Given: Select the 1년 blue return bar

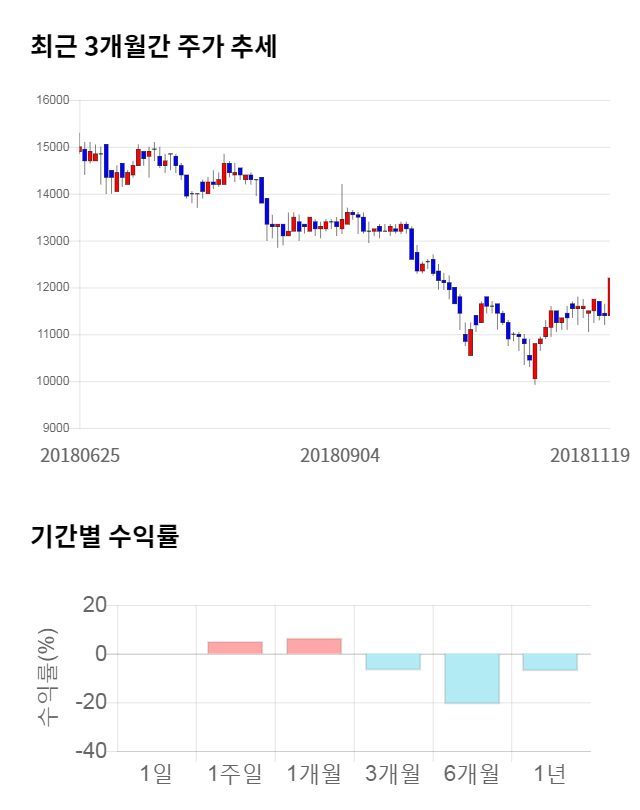Looking at the screenshot, I should (x=550, y=662).
